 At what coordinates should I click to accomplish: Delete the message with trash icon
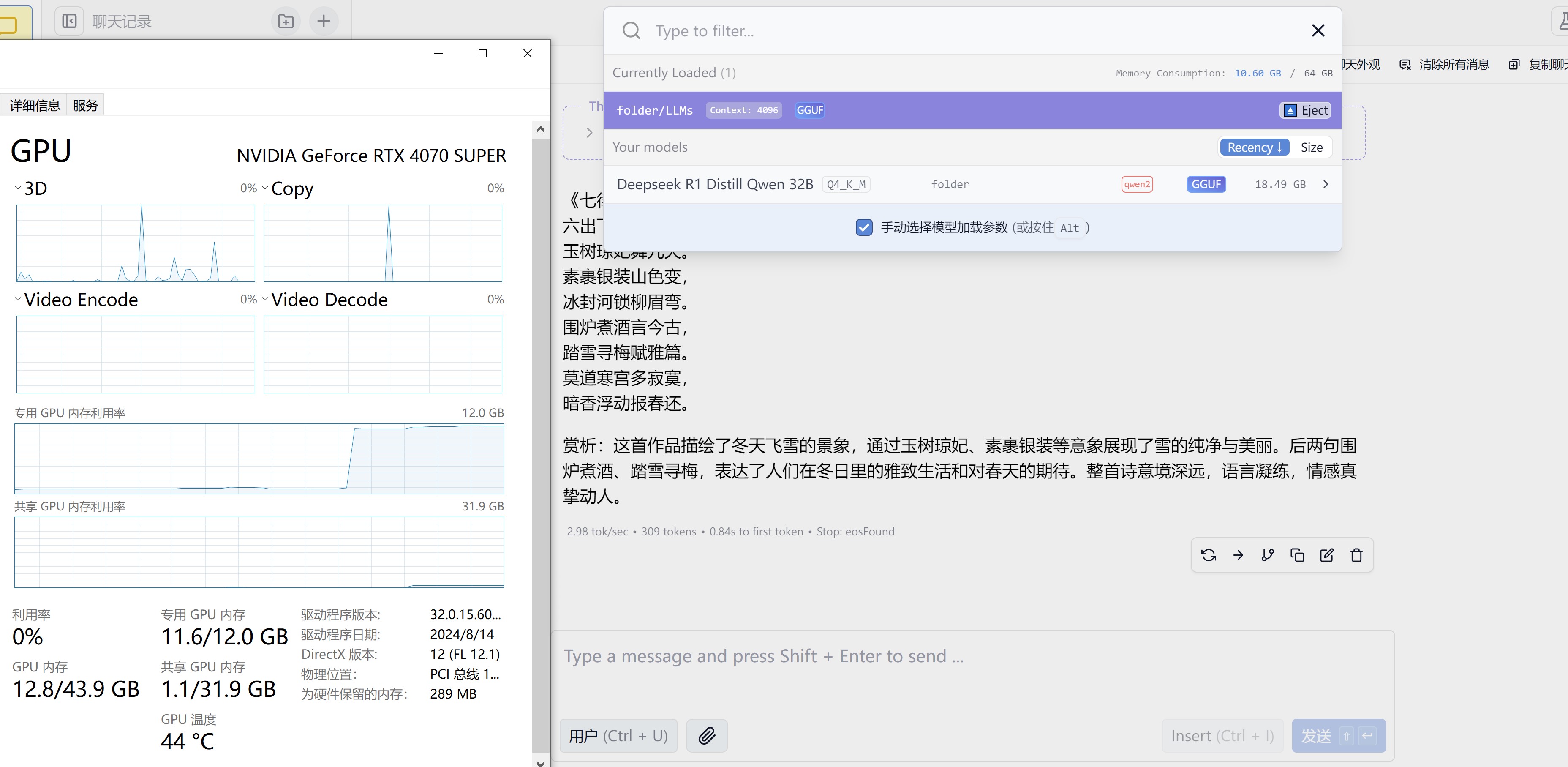click(1356, 555)
